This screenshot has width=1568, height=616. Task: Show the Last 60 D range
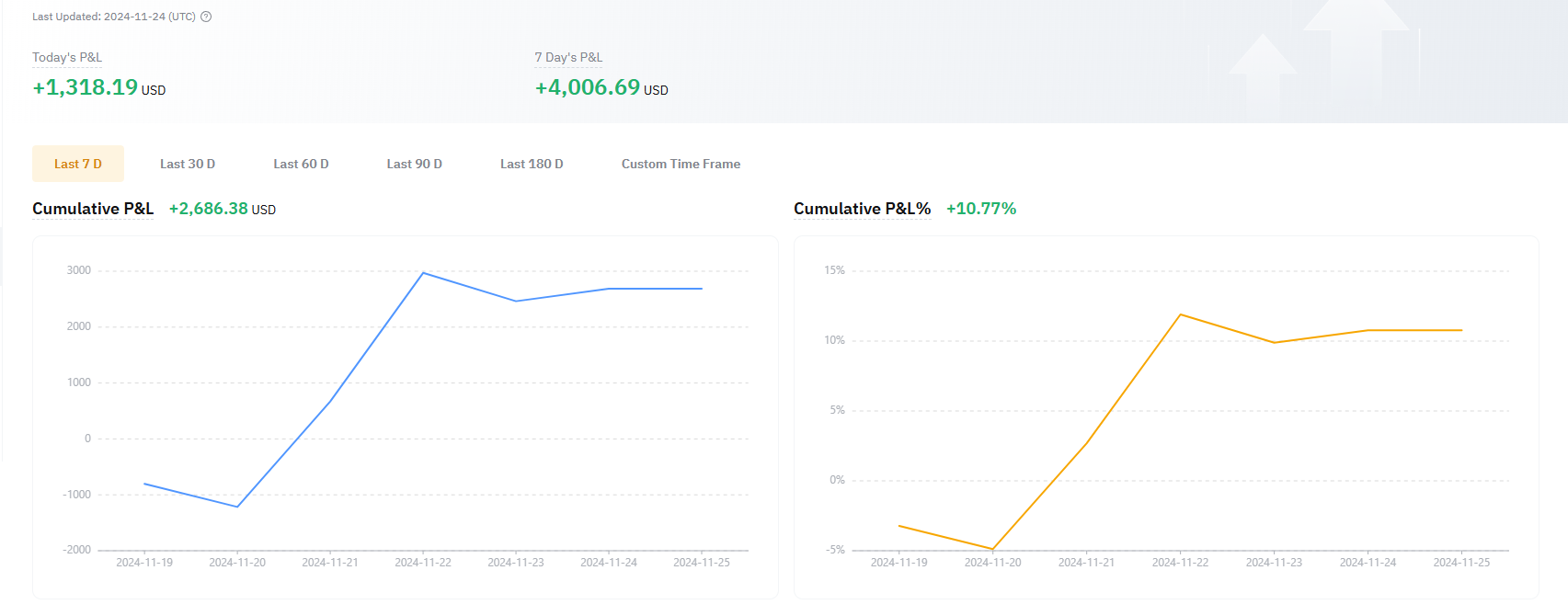[301, 164]
